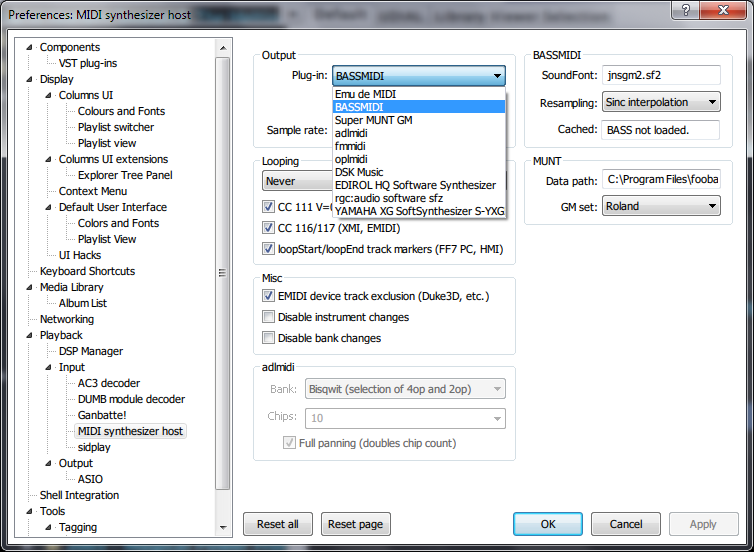Click the Cached BASS not loaded field

click(x=660, y=130)
